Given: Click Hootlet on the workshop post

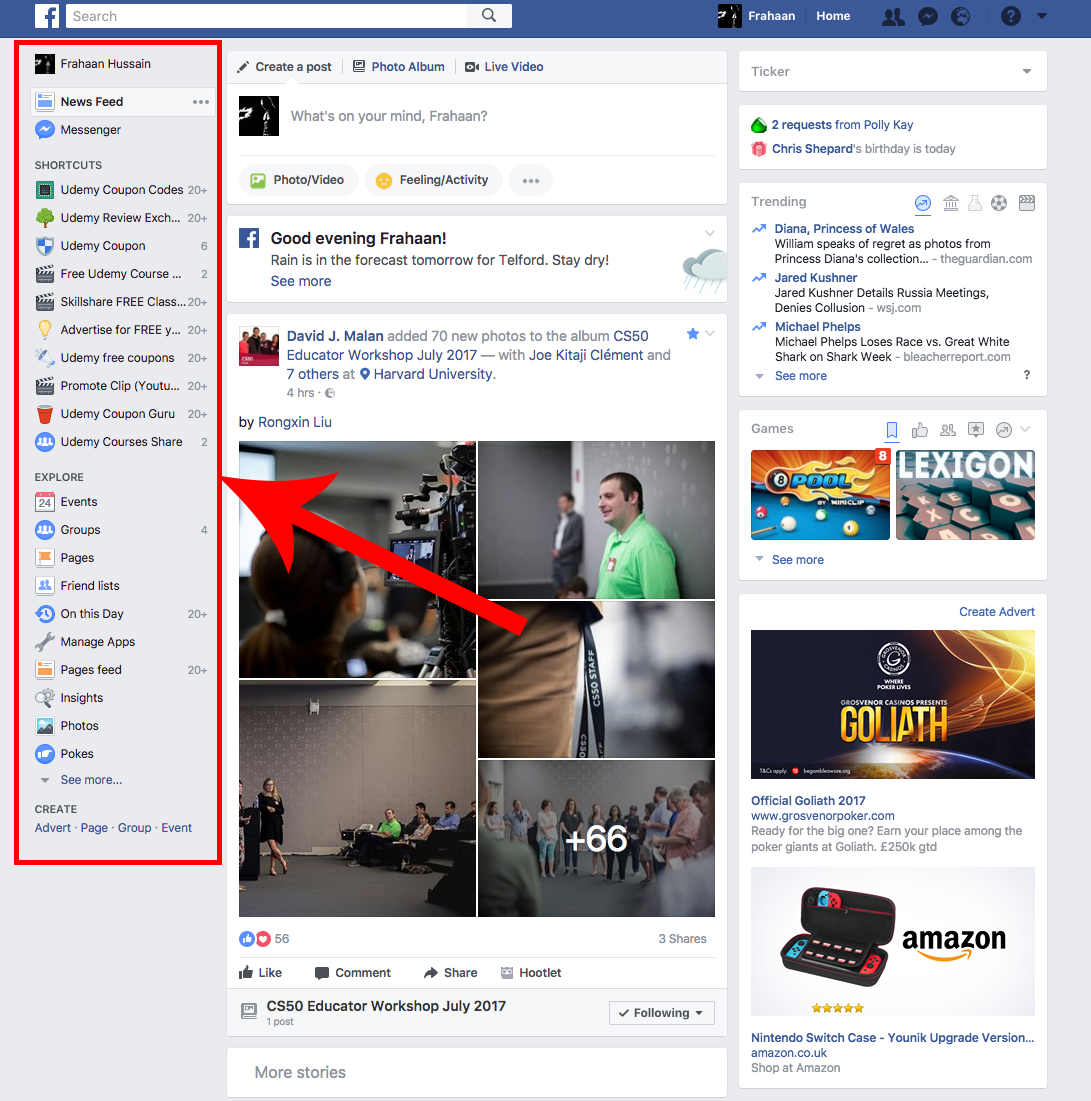Looking at the screenshot, I should pos(531,973).
